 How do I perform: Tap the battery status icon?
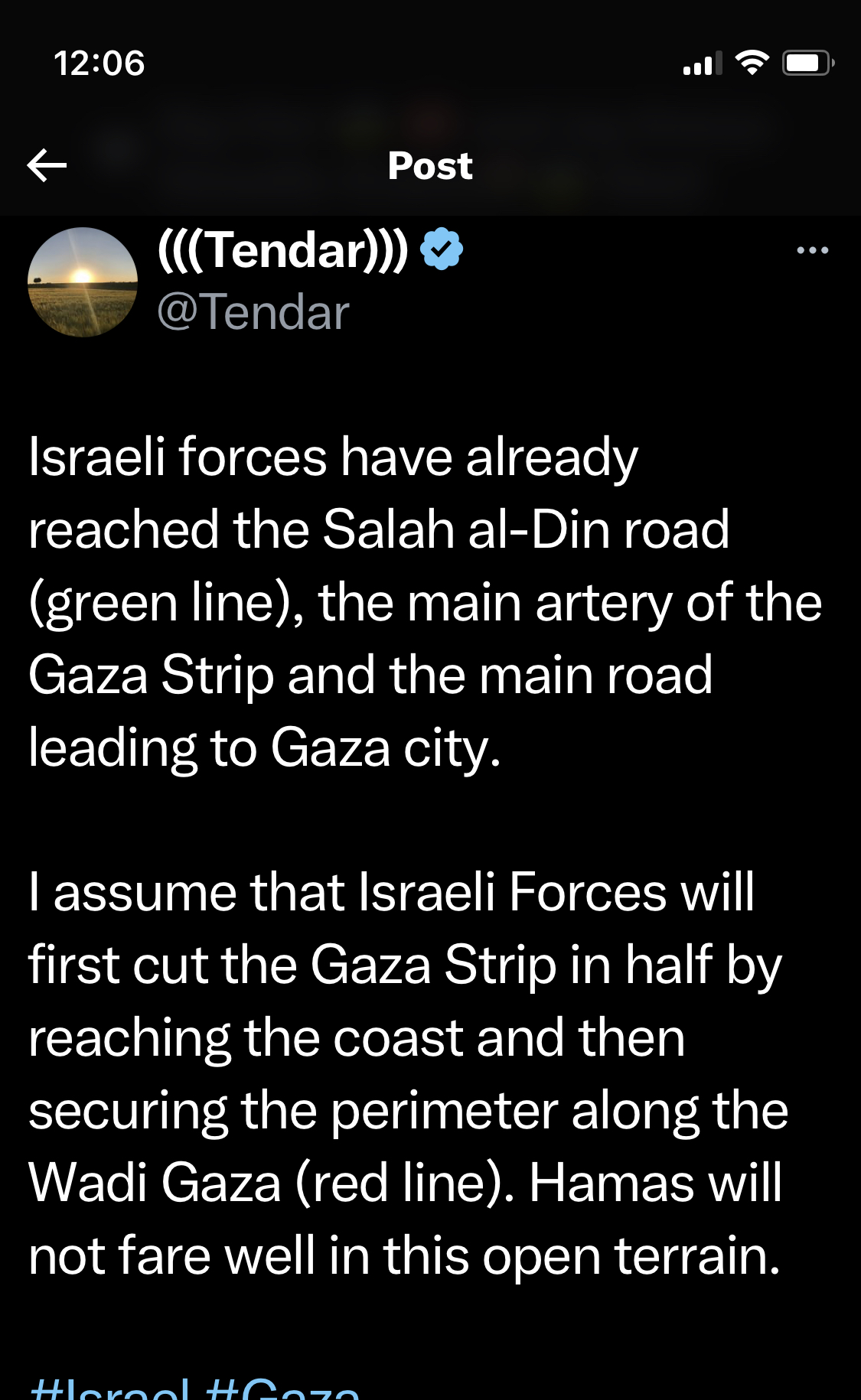[x=807, y=63]
